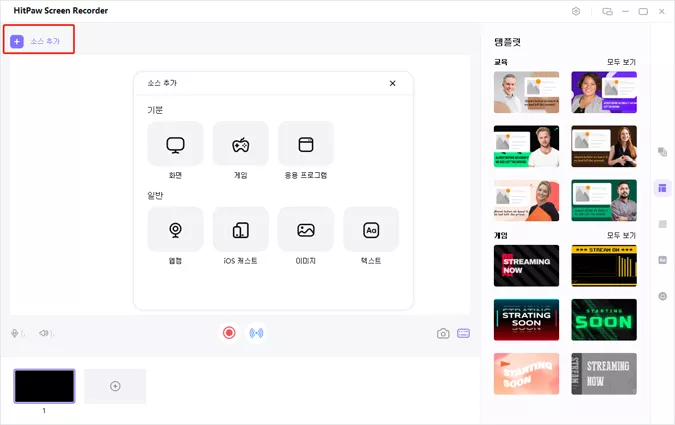Click the 소스 추가 (Add Source) button
The width and height of the screenshot is (675, 425).
tap(36, 41)
